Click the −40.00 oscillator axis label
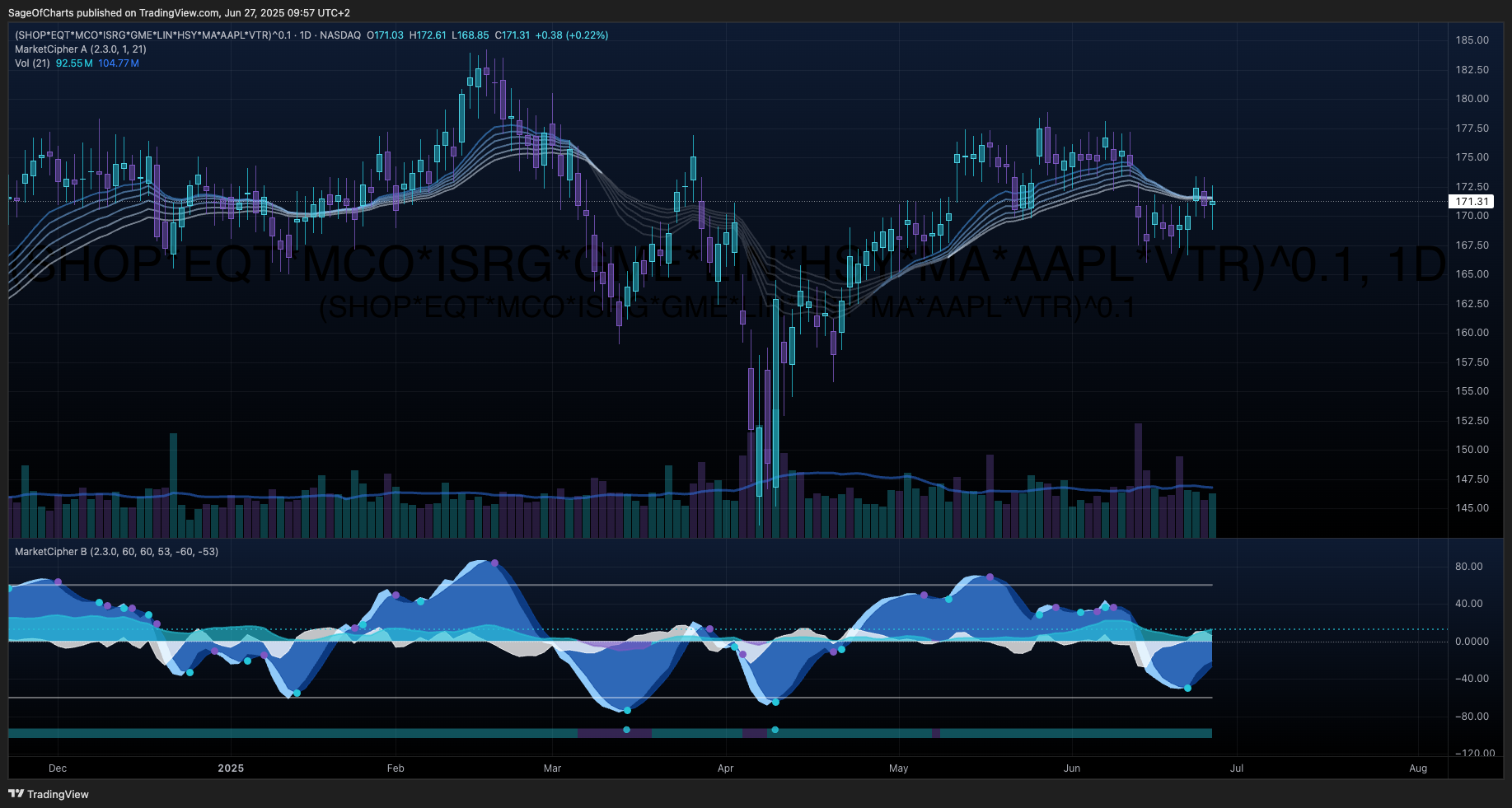 (x=1472, y=679)
